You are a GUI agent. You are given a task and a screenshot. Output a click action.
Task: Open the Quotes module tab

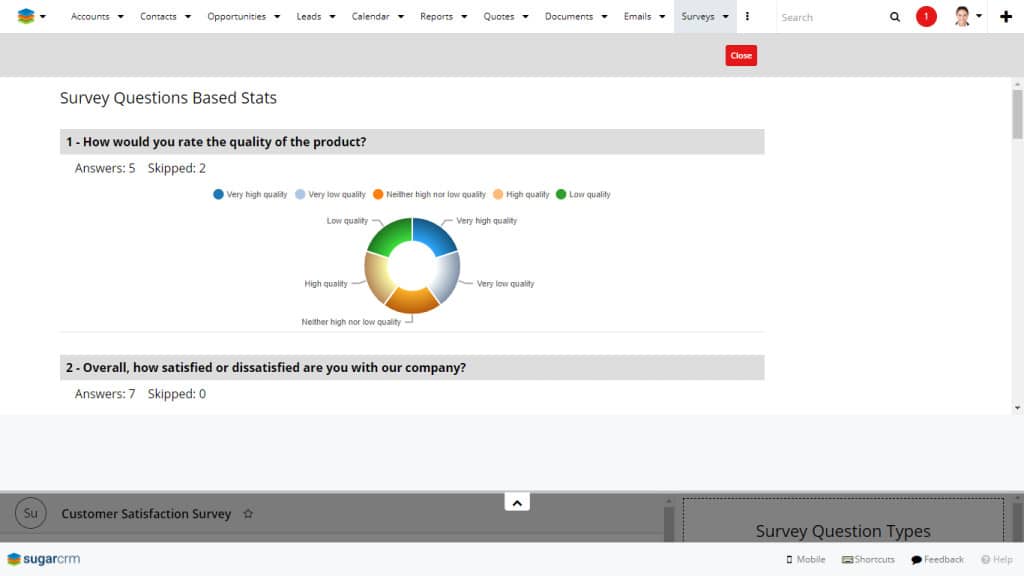point(499,16)
